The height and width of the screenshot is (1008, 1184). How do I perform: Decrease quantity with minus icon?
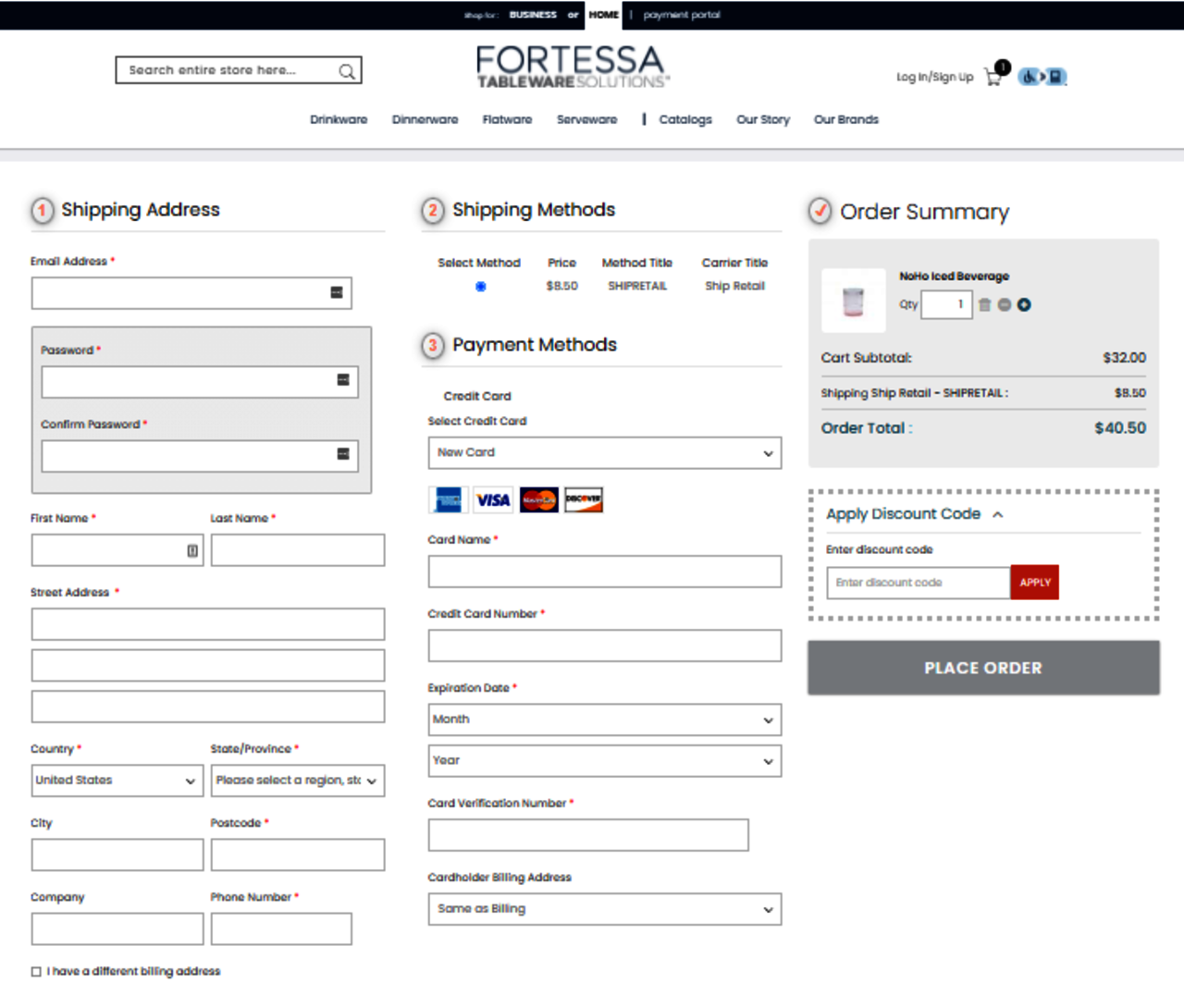click(x=1004, y=305)
